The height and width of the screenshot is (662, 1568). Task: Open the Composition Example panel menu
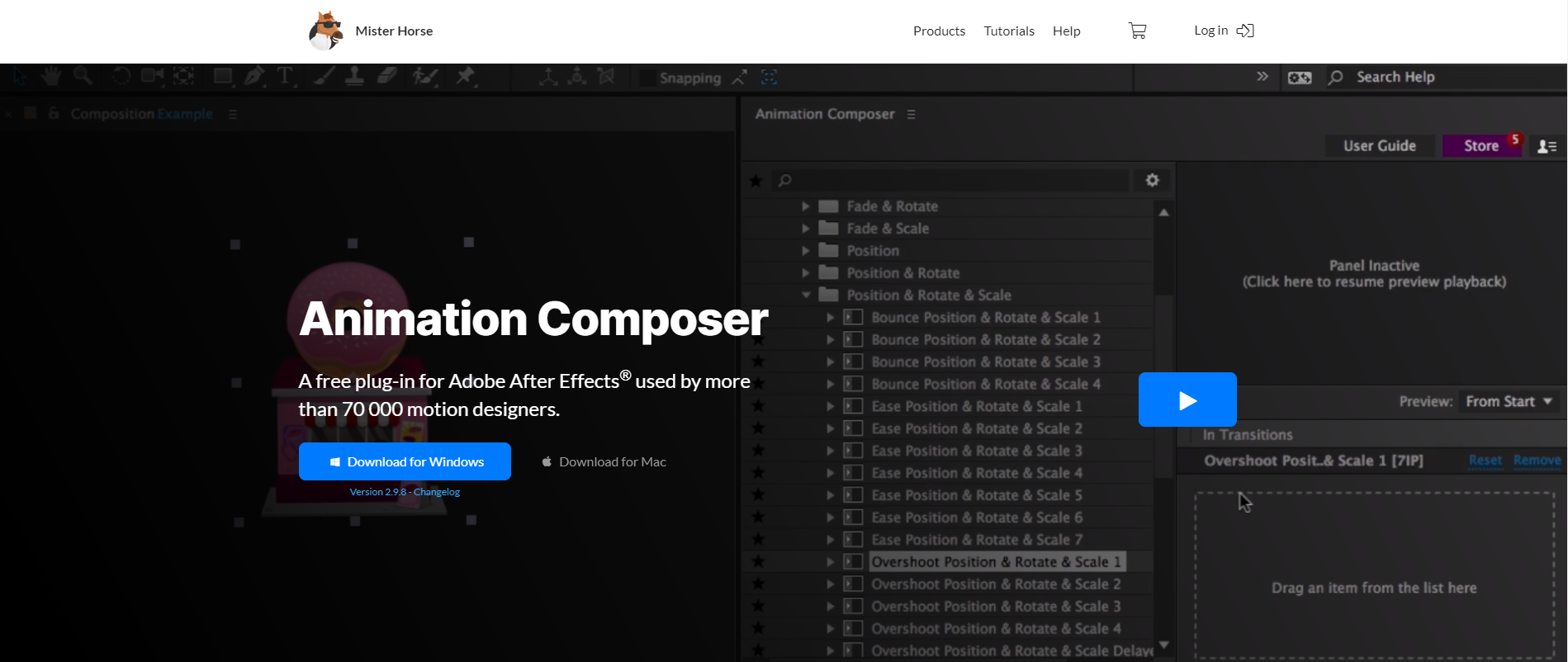(233, 115)
